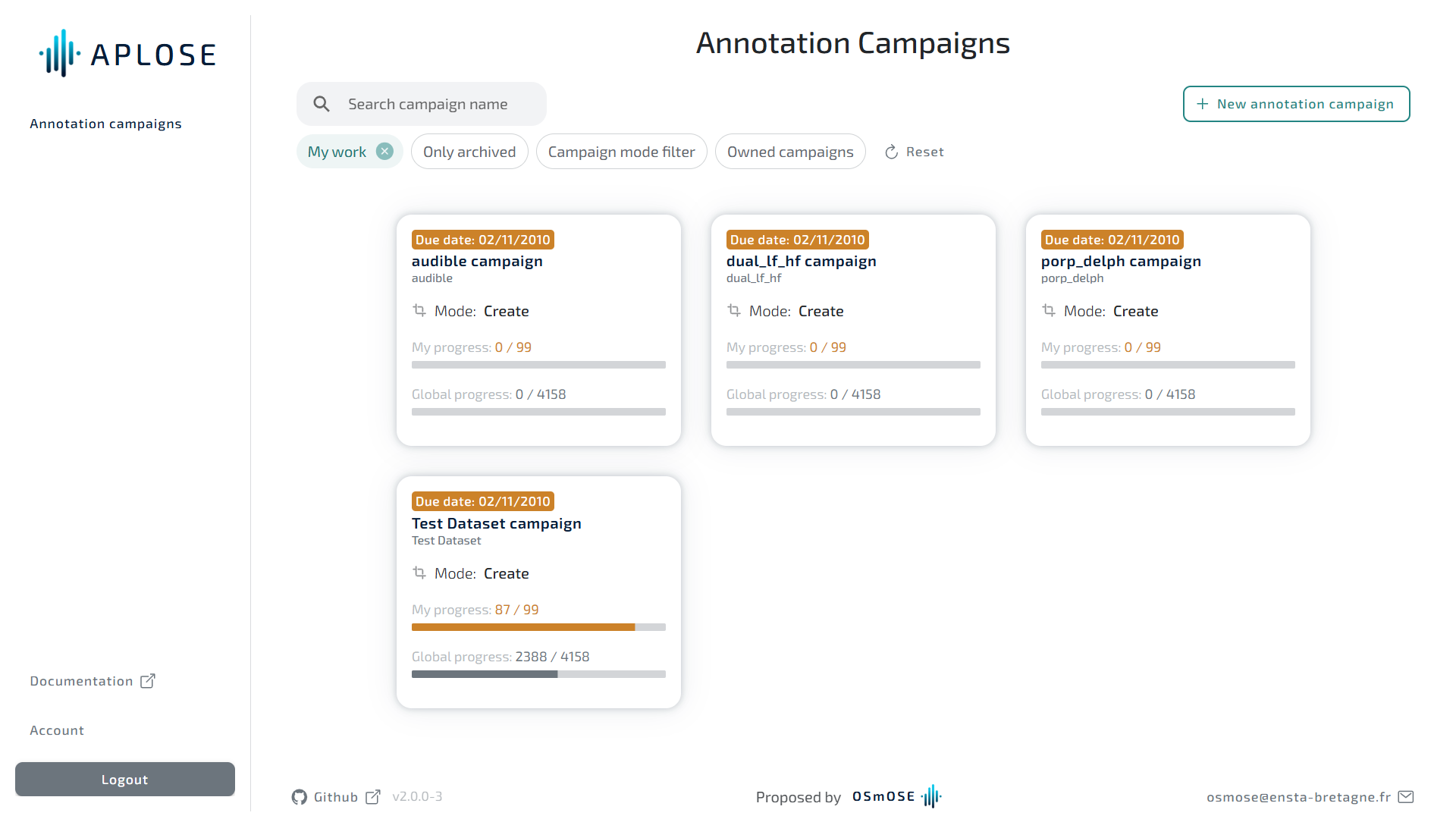Remove the My work filter via X icon
Screen dimensions: 1456x819
pyautogui.click(x=385, y=152)
